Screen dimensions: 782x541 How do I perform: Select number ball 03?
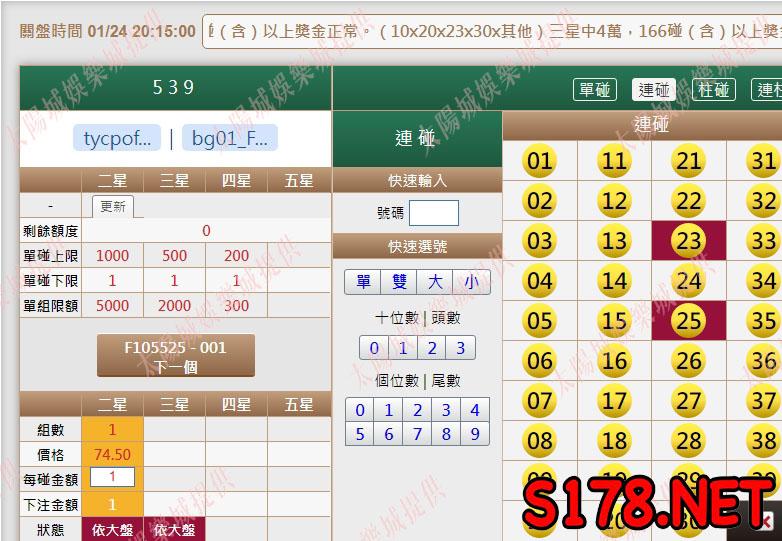[x=539, y=241]
